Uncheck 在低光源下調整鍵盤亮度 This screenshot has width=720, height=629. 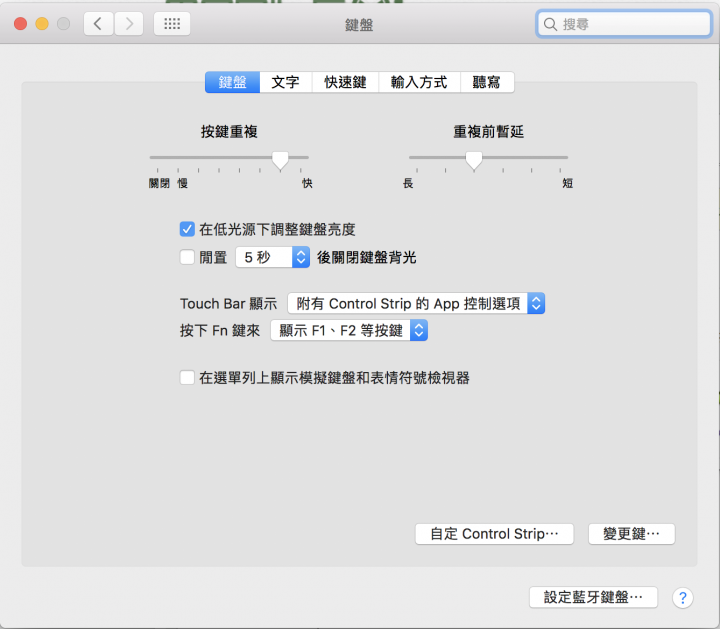click(187, 229)
